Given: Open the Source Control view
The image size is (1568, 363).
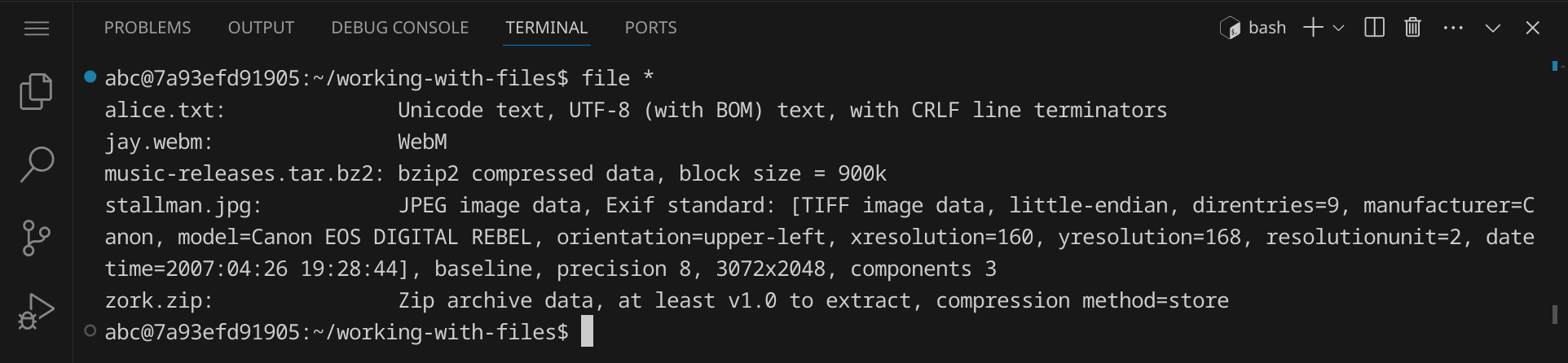Looking at the screenshot, I should [37, 238].
